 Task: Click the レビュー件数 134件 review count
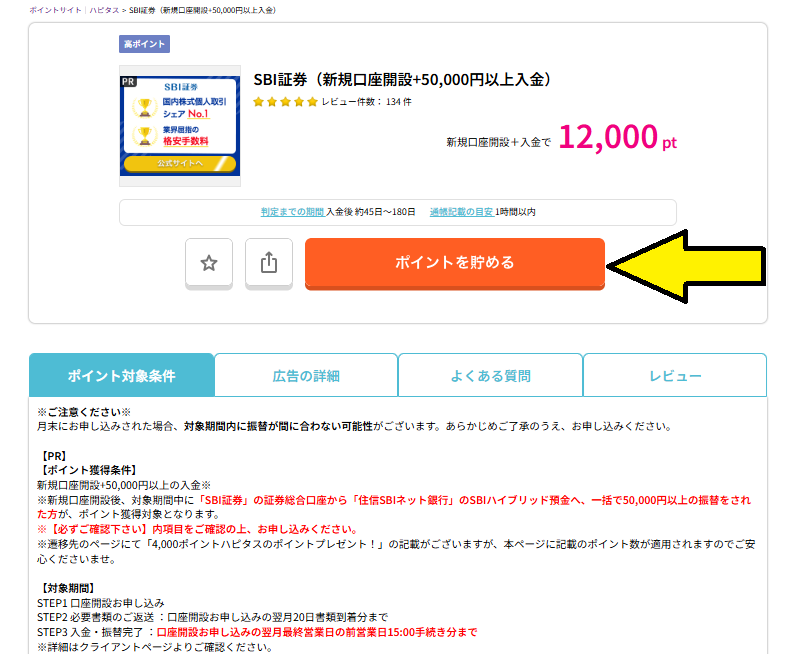[x=366, y=102]
